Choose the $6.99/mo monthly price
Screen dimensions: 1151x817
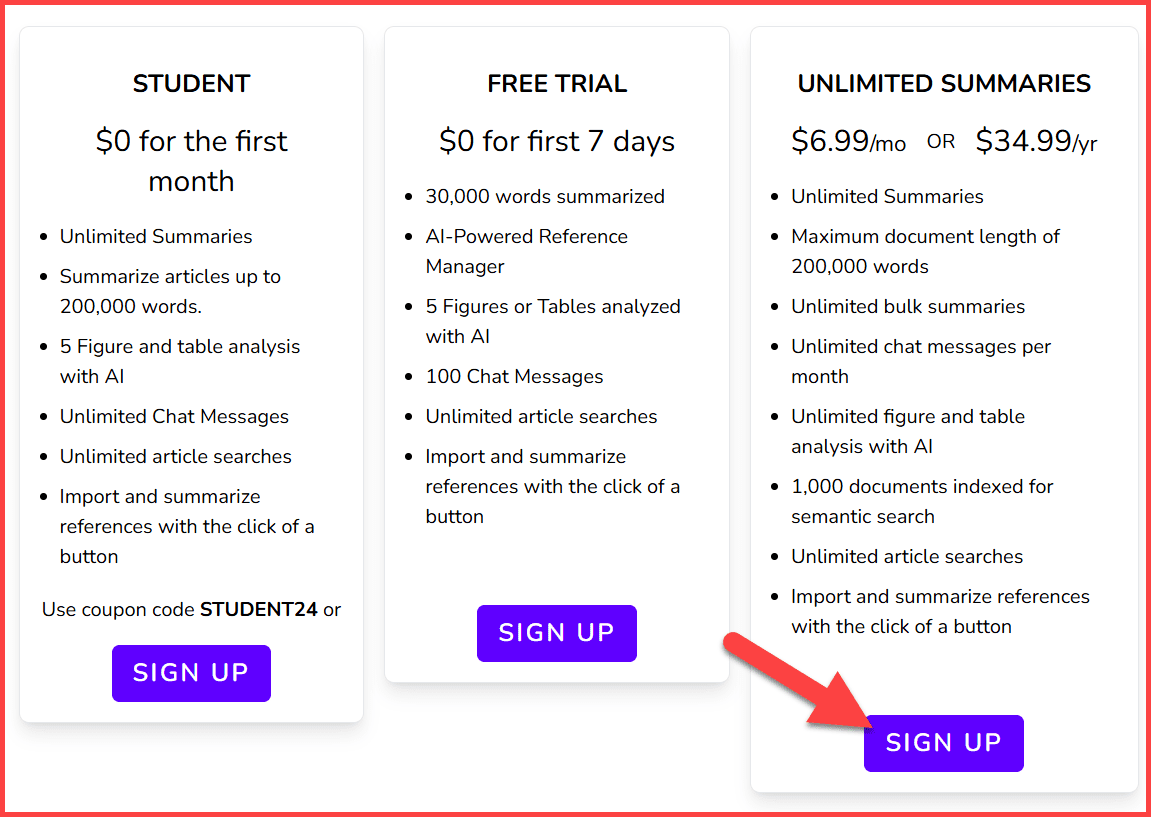pos(848,142)
